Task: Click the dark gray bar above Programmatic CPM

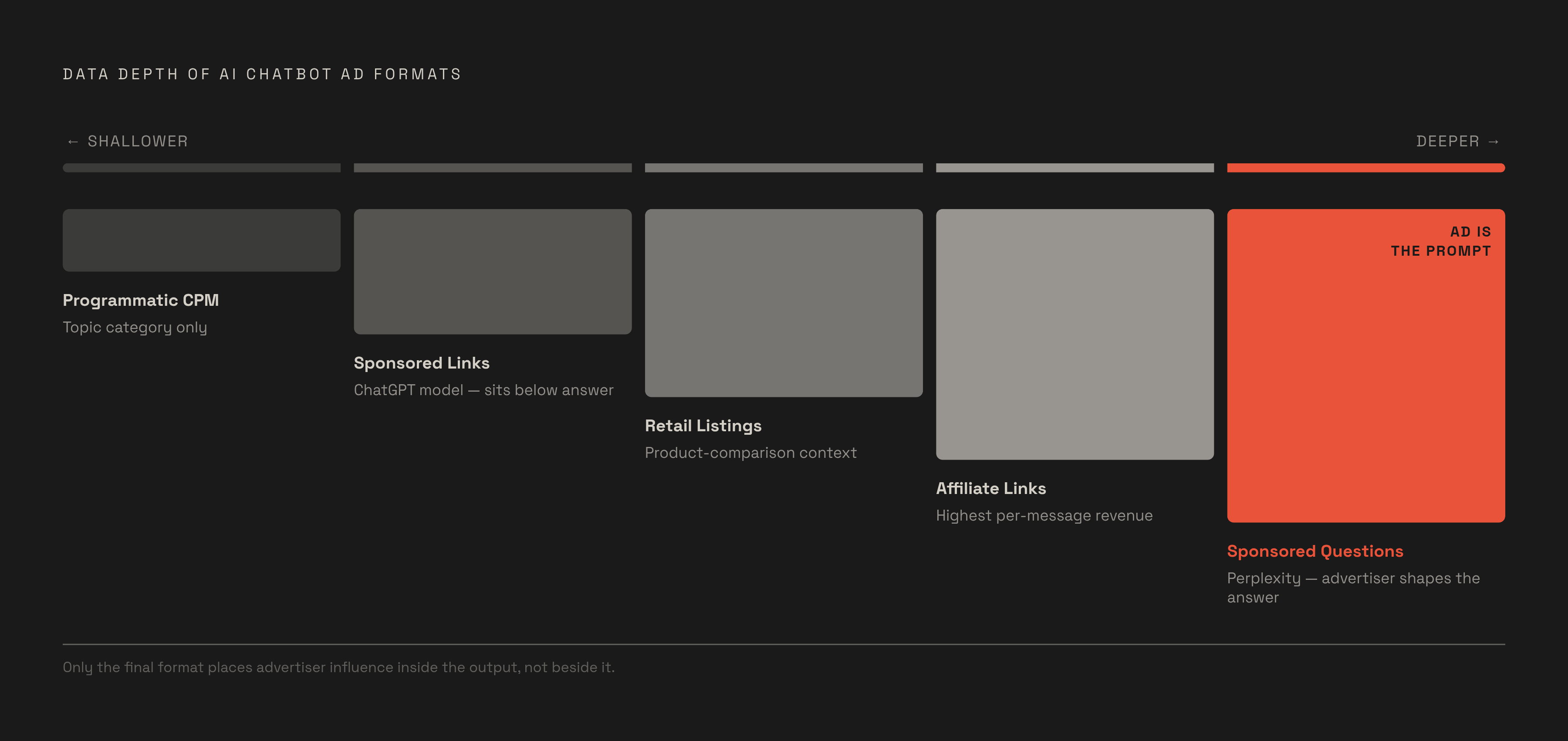Action: coord(202,167)
